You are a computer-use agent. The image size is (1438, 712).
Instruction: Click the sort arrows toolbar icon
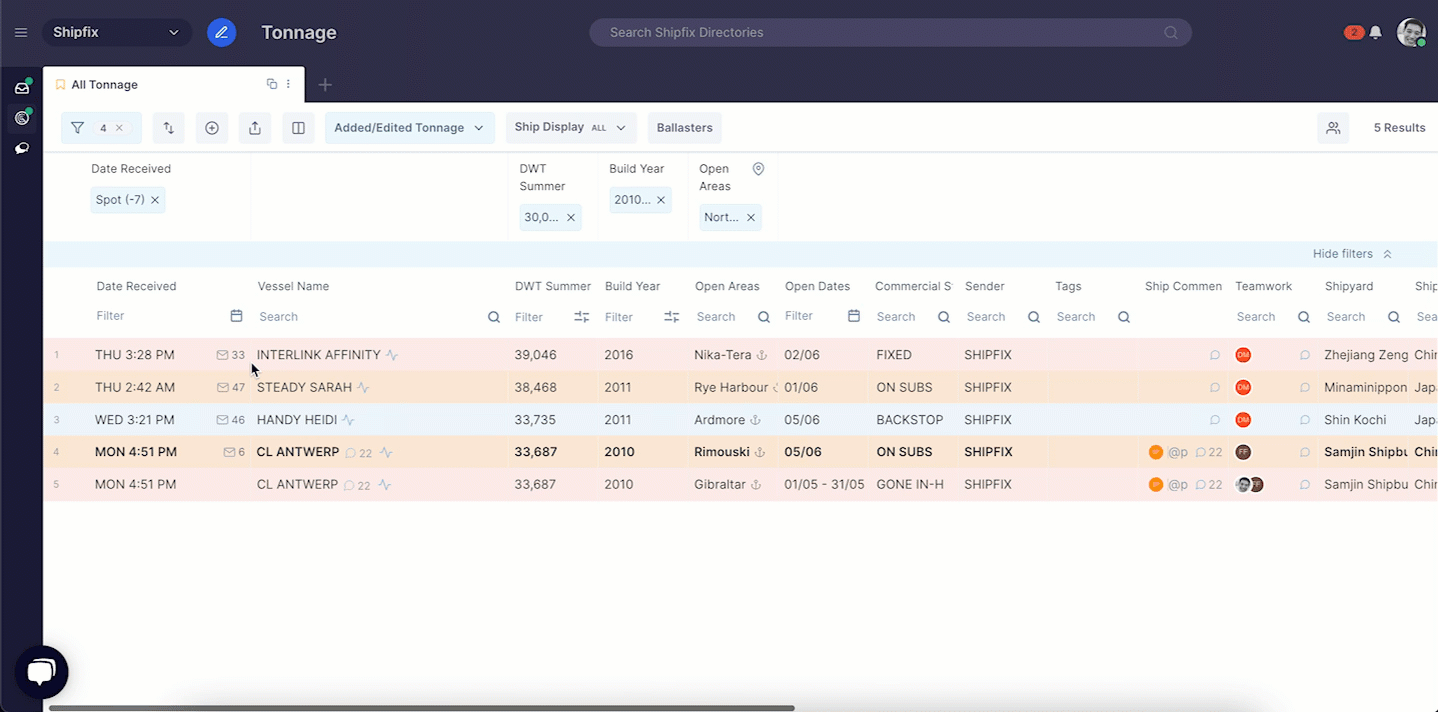click(x=168, y=128)
